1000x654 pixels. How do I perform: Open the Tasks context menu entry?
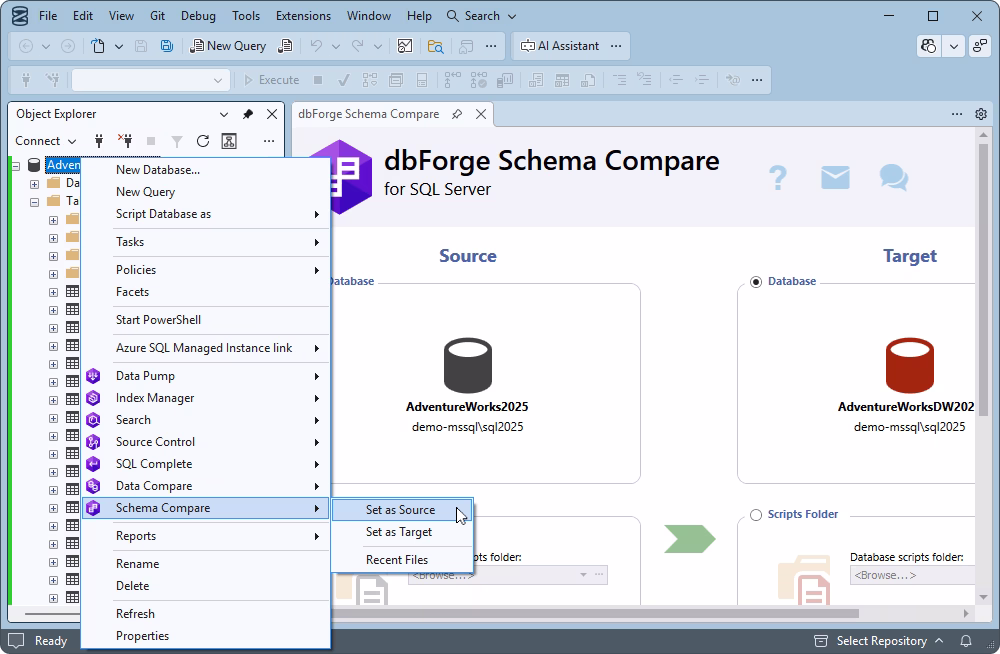pyautogui.click(x=205, y=242)
